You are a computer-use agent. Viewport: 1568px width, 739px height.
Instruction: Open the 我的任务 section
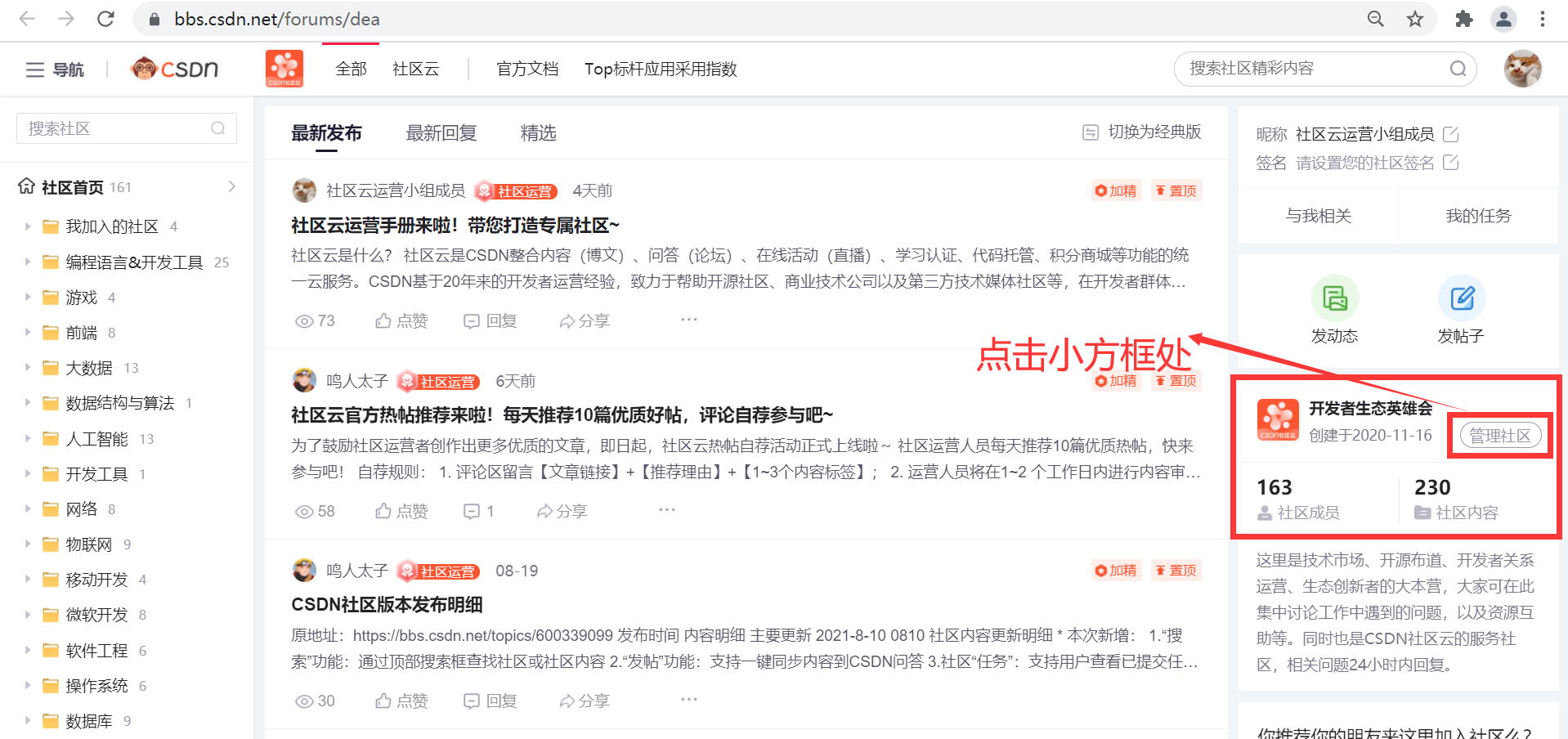pyautogui.click(x=1478, y=216)
